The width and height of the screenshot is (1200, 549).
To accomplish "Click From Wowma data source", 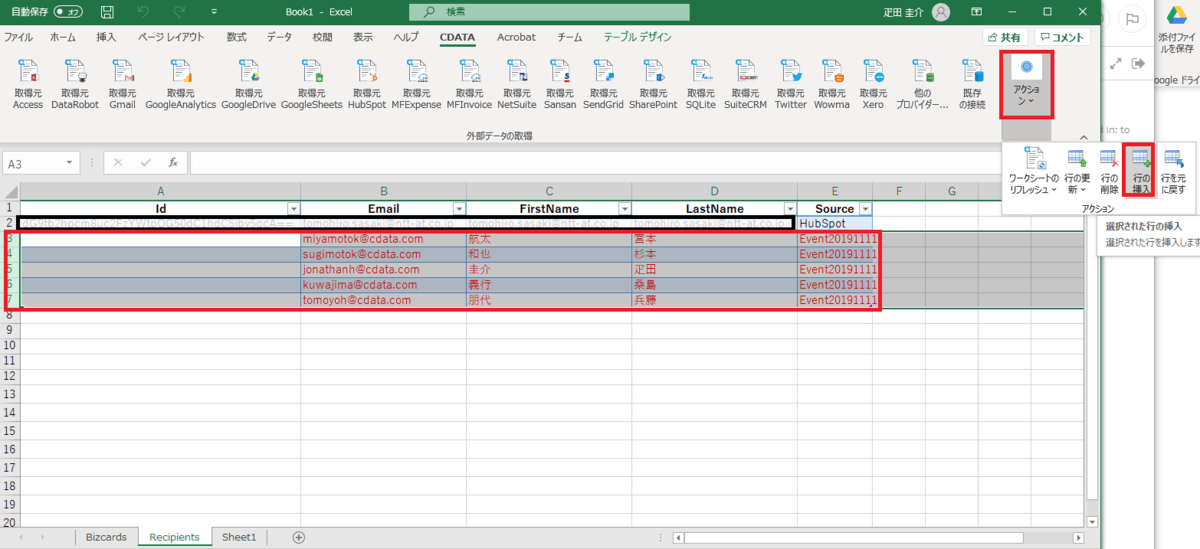I will pos(831,84).
